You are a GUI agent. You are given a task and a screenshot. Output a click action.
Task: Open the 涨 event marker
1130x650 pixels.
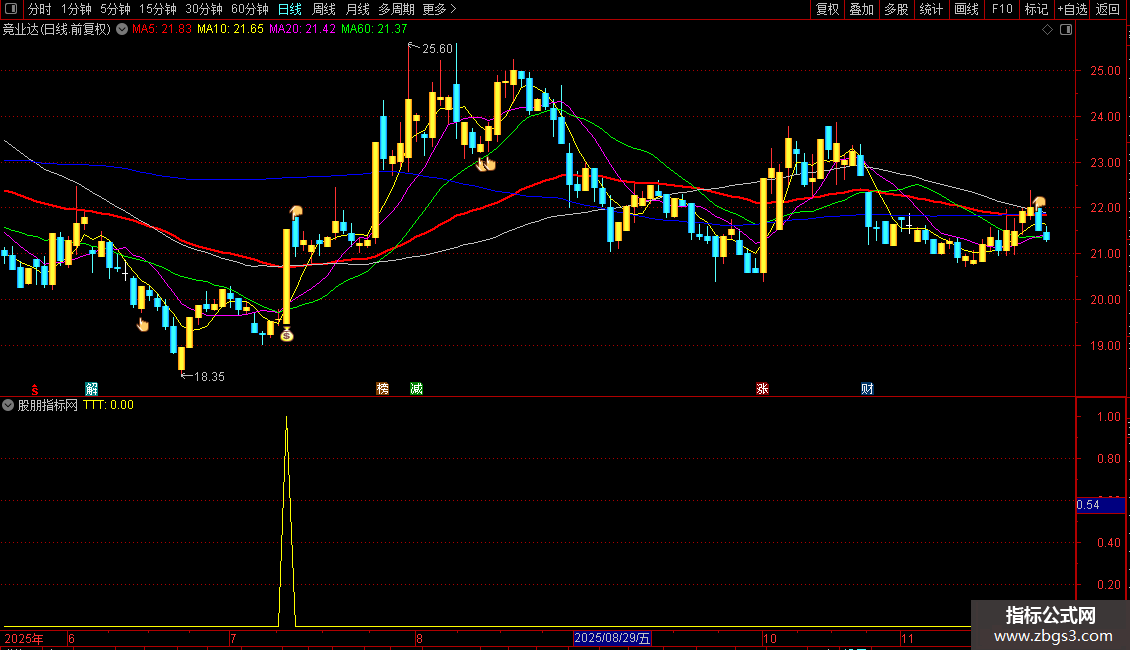click(762, 389)
